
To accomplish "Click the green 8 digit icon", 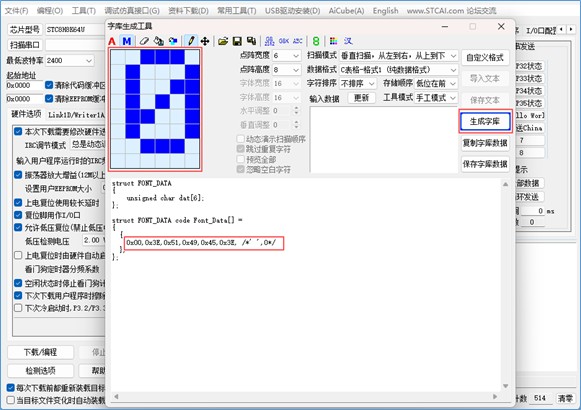I will point(316,41).
